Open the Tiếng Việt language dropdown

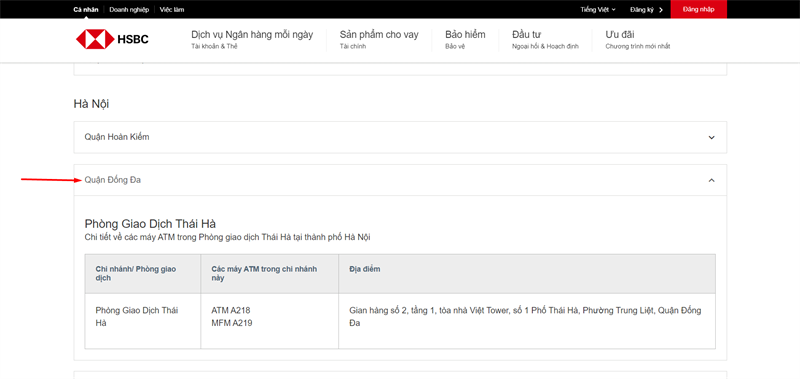(x=598, y=10)
